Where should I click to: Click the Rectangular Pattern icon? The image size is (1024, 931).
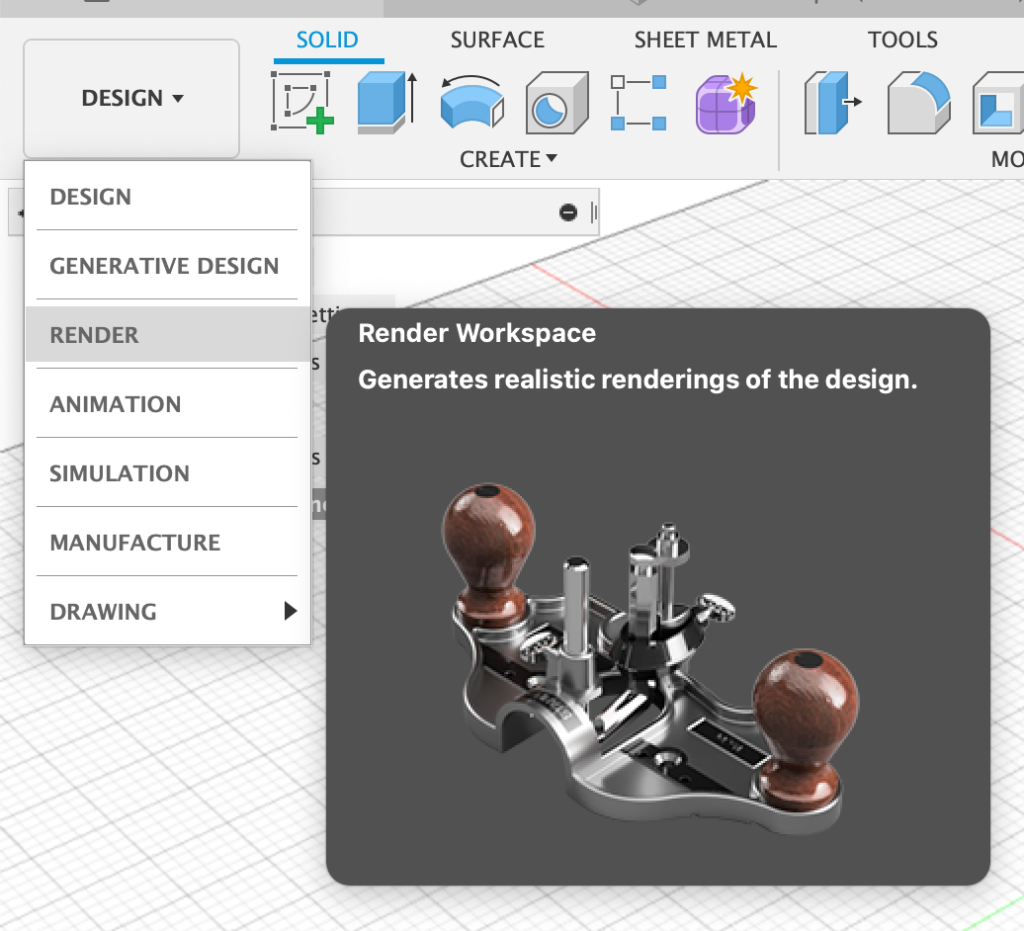638,103
